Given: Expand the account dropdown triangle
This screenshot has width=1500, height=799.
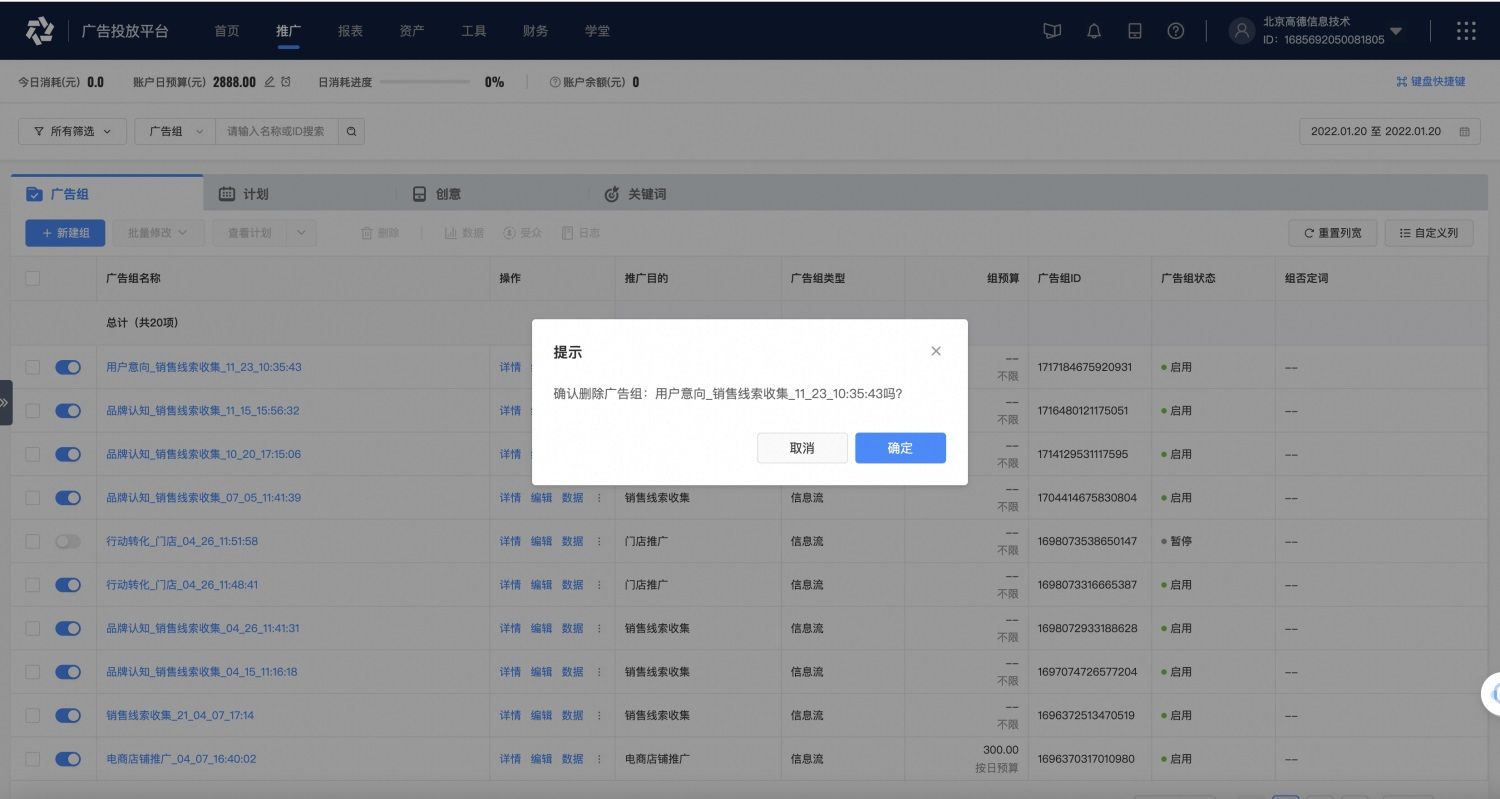Looking at the screenshot, I should click(1396, 31).
